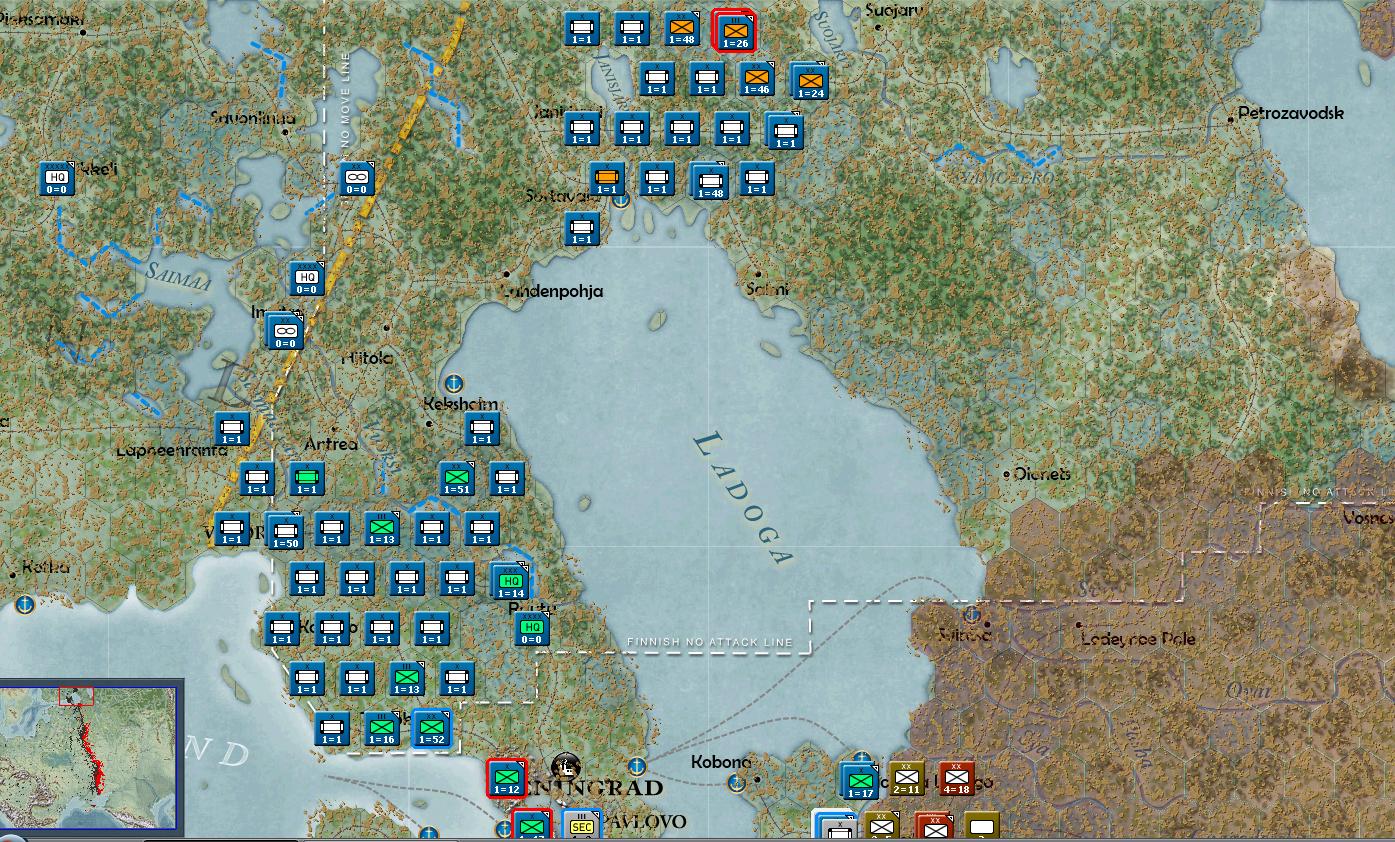Click the Leningrad factory city icon

coord(566,767)
